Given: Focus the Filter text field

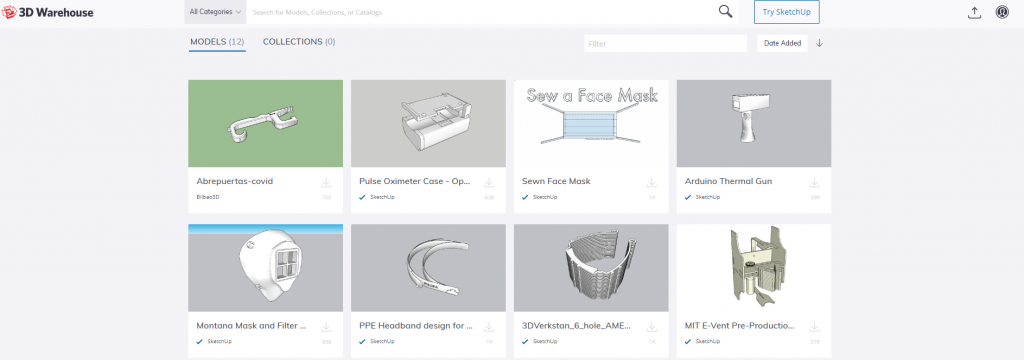Looking at the screenshot, I should 665,43.
